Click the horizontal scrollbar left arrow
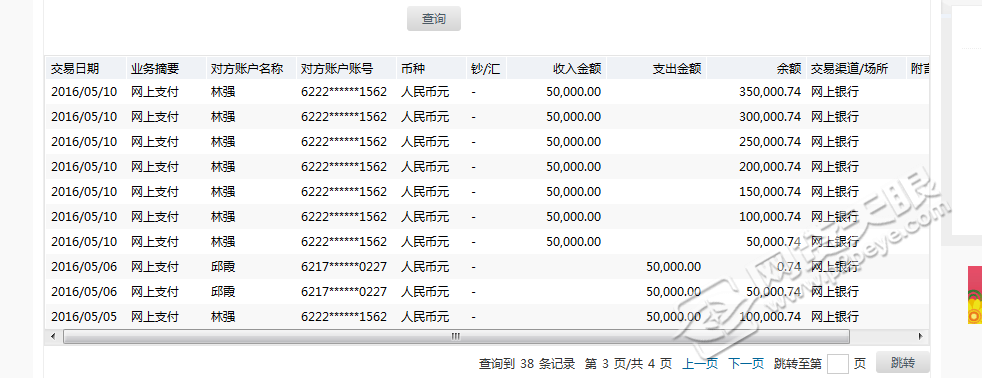Viewport: 982px width, 378px height. tap(53, 337)
